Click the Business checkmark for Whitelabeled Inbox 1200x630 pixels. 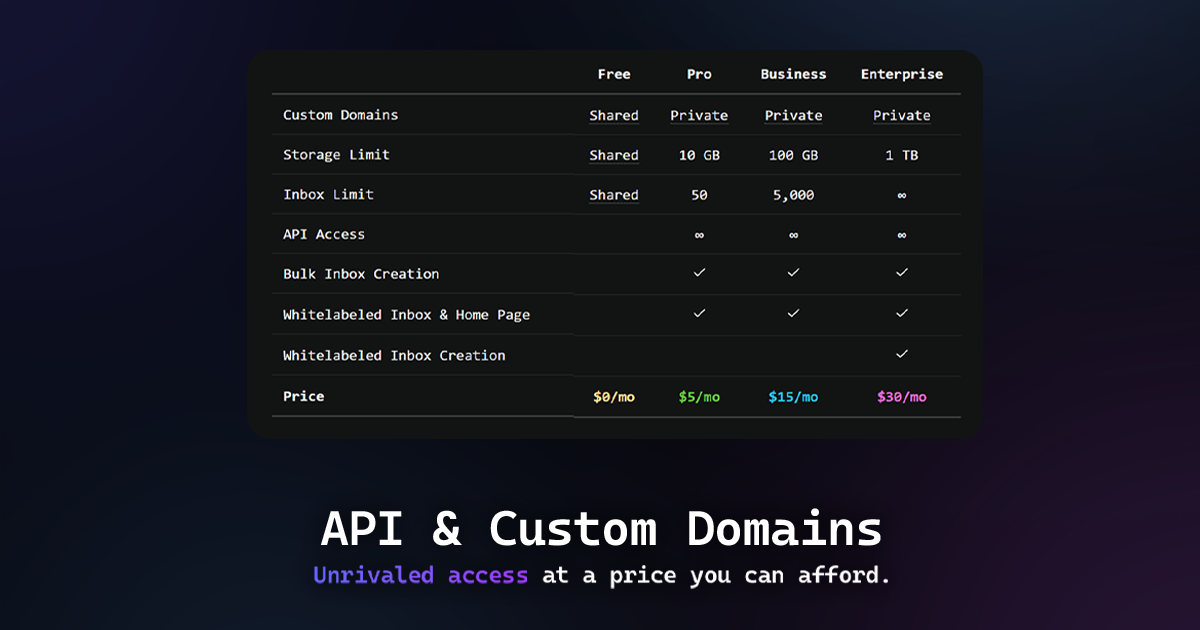(x=793, y=313)
